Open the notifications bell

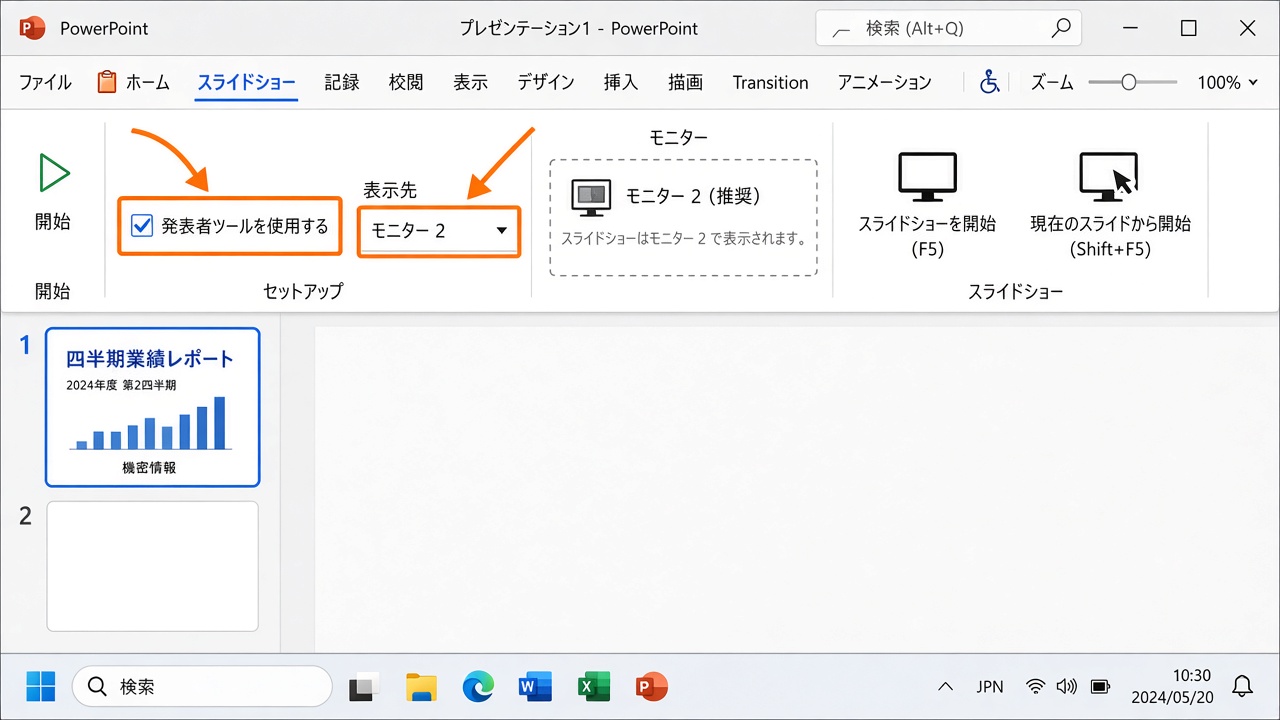[1242, 686]
